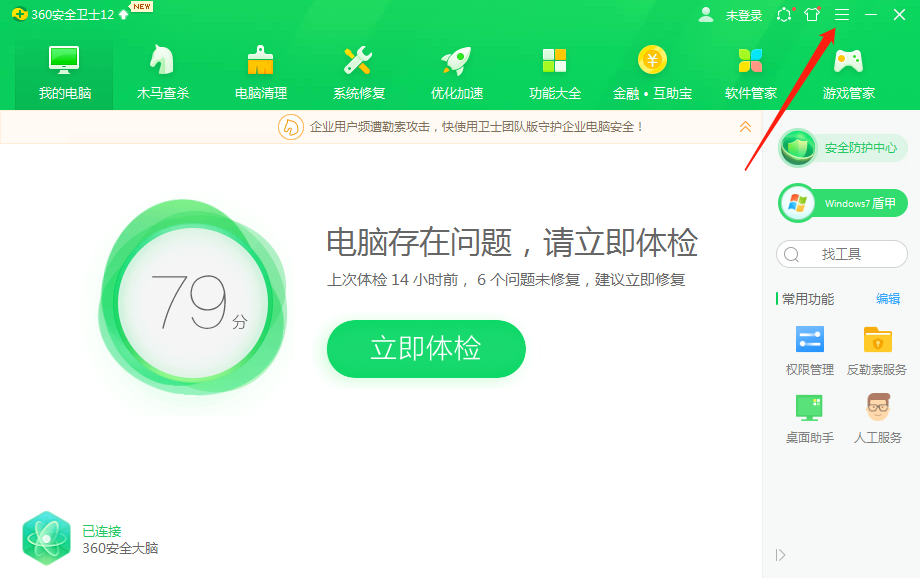This screenshot has height=578, width=920.
Task: Open the notifications icon in title bar
Action: point(784,15)
